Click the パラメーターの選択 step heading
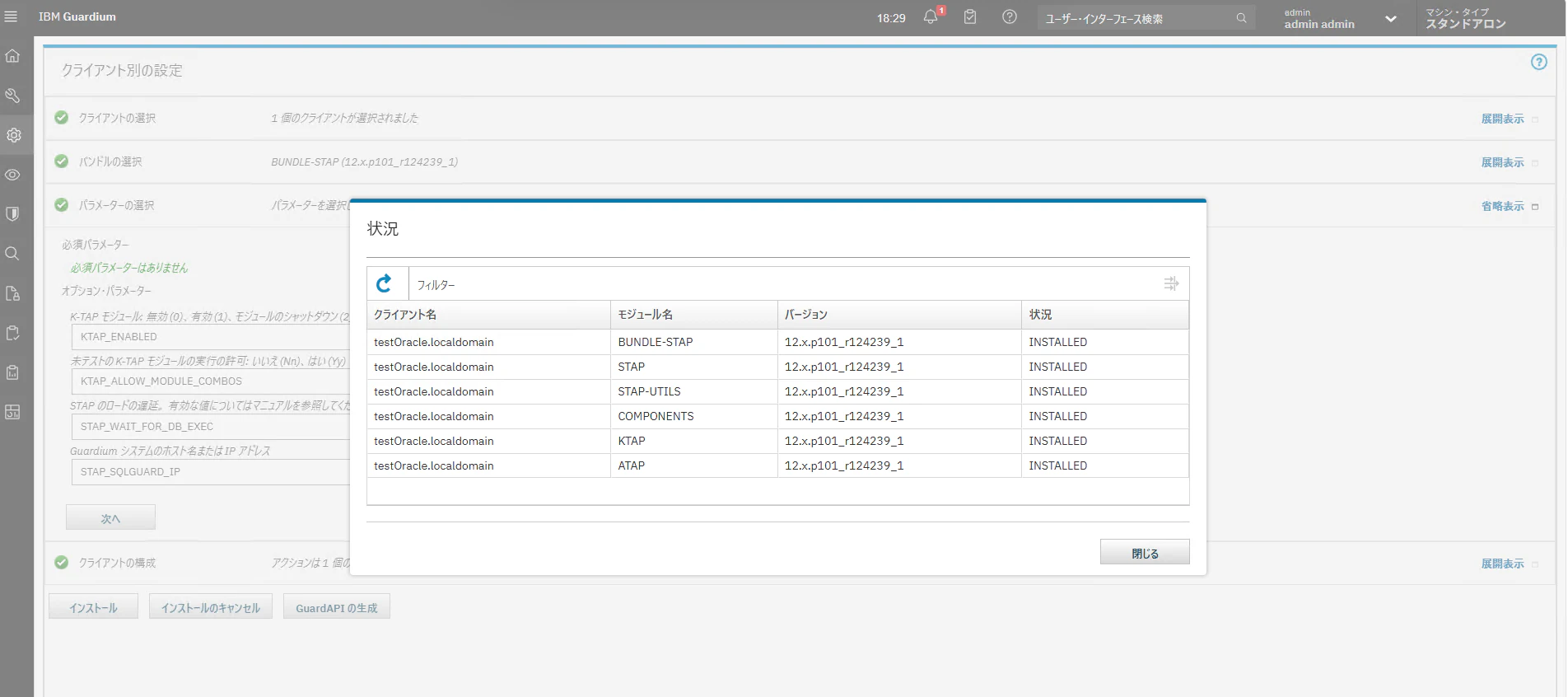 coord(116,205)
